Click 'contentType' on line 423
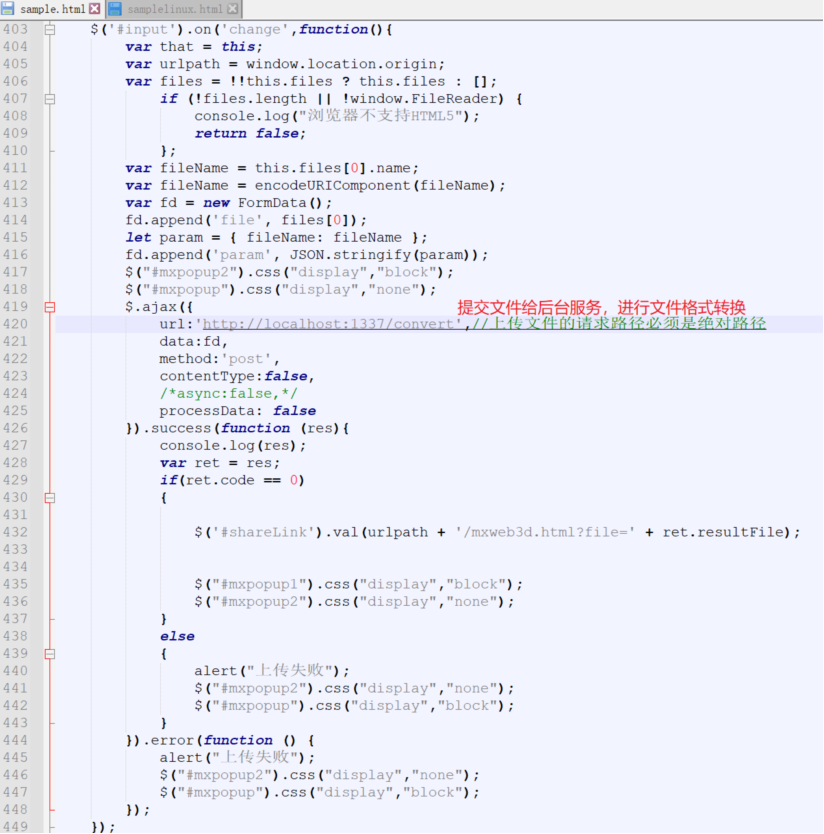The height and width of the screenshot is (834, 824). pos(207,376)
